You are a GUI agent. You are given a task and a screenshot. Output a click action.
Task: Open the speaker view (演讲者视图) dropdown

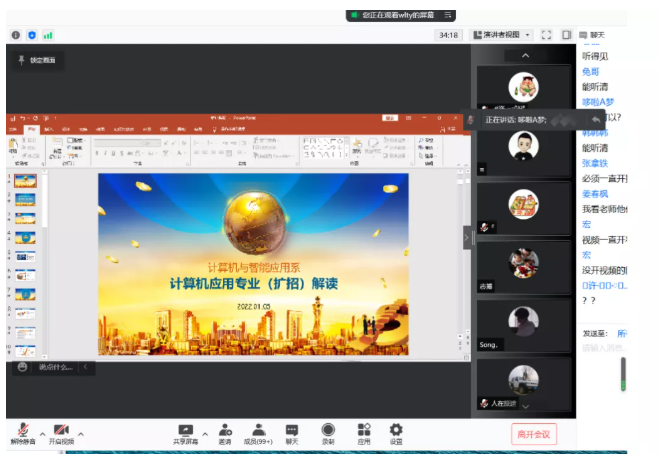pyautogui.click(x=501, y=35)
